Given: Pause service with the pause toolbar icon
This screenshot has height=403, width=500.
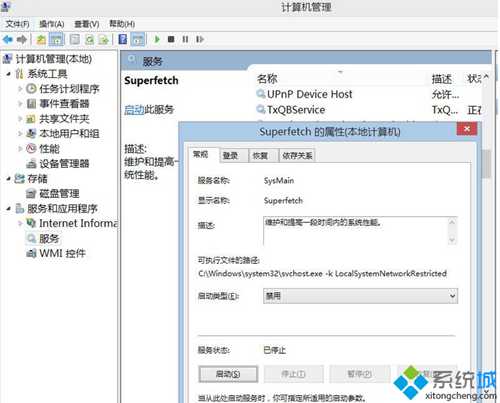Looking at the screenshot, I should click(x=185, y=39).
